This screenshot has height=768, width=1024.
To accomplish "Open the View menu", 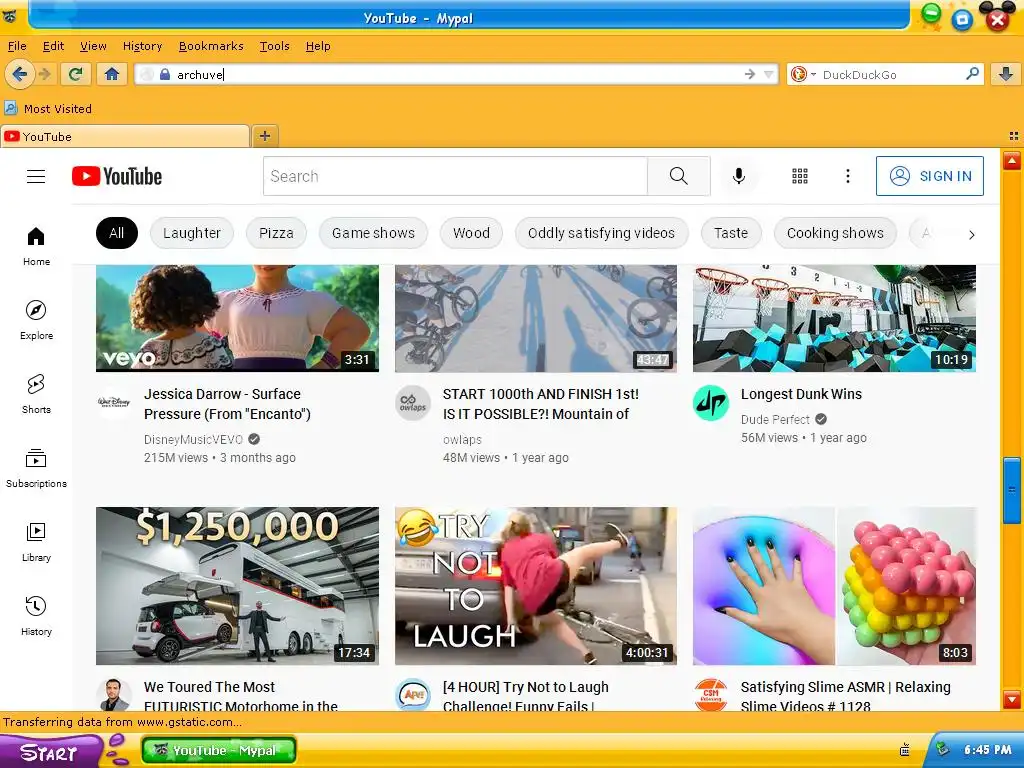I will pyautogui.click(x=93, y=46).
